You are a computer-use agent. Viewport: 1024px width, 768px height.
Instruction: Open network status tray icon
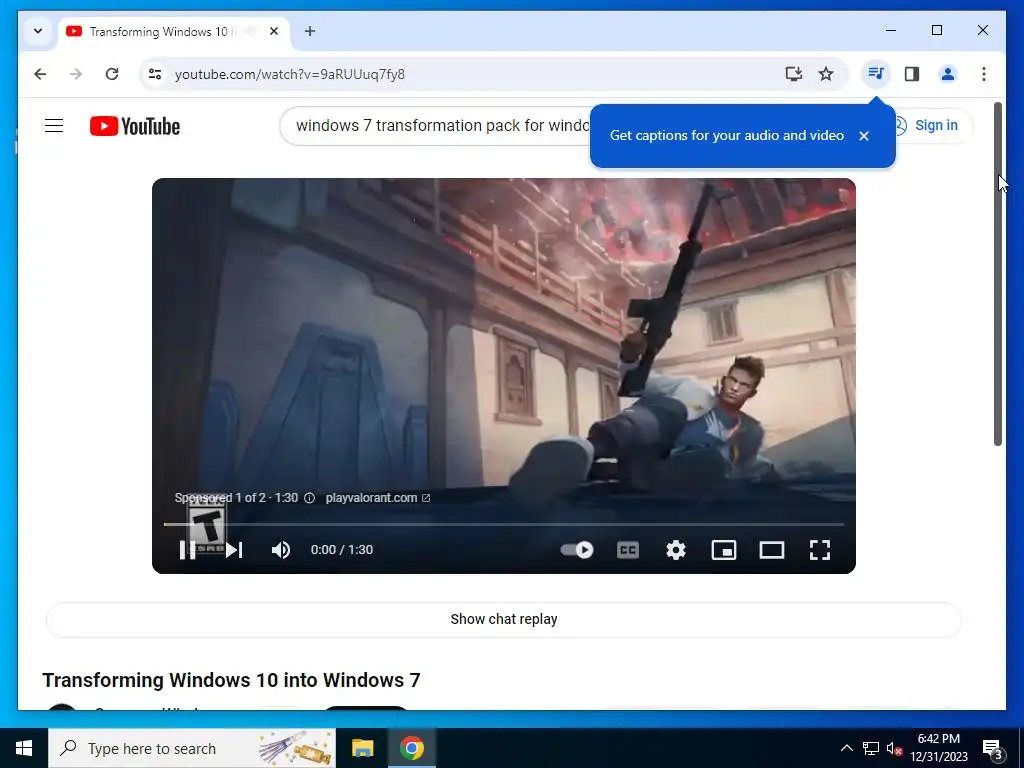click(x=871, y=748)
